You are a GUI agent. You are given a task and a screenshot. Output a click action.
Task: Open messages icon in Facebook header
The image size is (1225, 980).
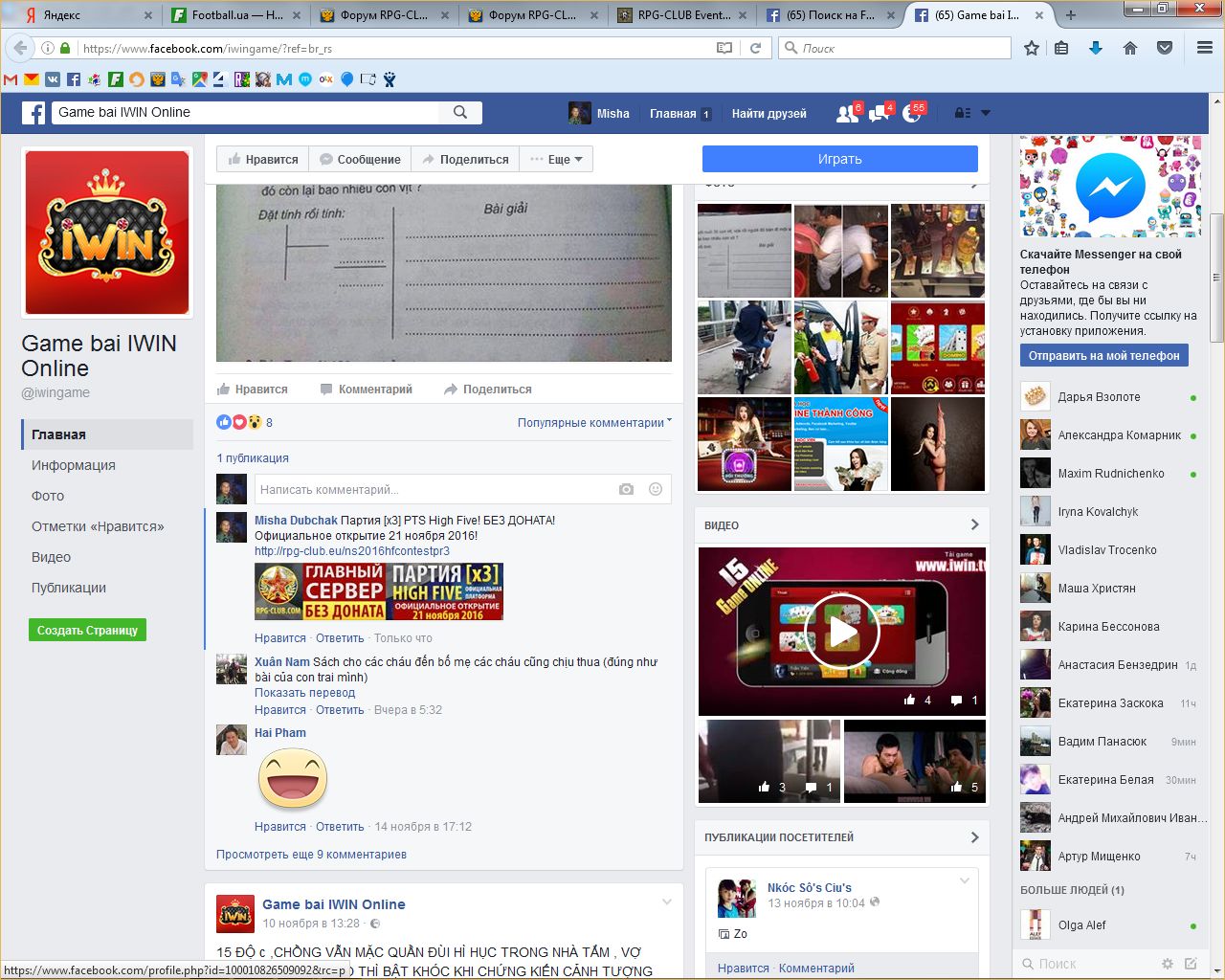tap(879, 113)
